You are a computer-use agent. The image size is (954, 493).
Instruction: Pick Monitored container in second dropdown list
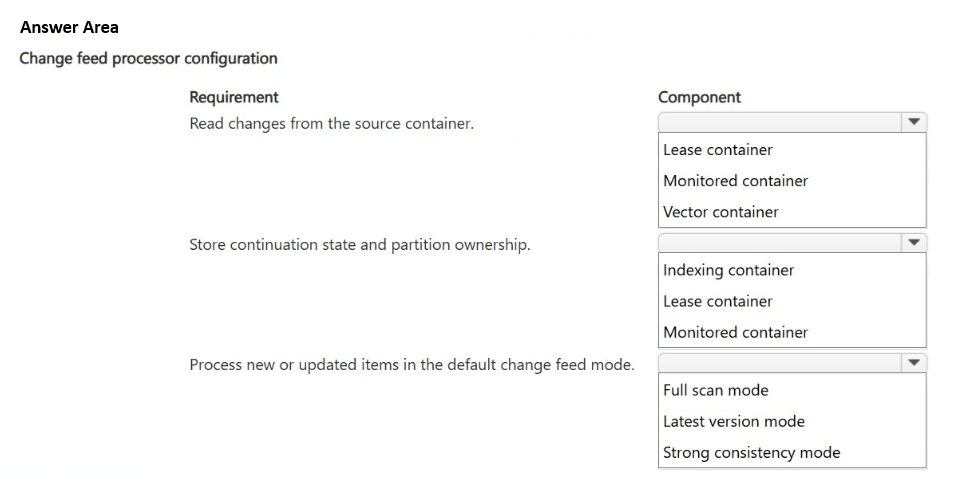tap(735, 332)
